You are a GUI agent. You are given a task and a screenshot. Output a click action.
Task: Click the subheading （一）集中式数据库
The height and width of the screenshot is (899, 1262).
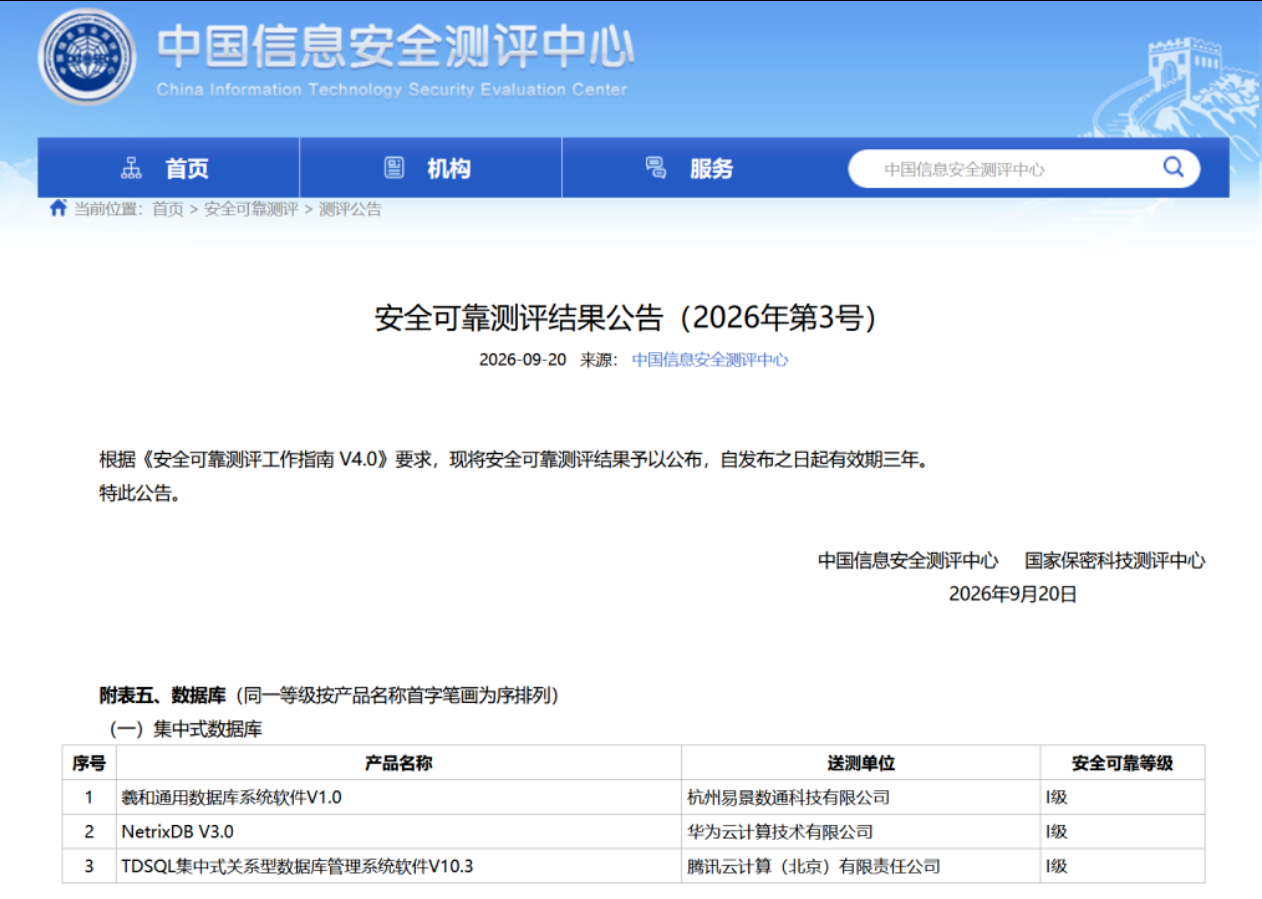[185, 729]
